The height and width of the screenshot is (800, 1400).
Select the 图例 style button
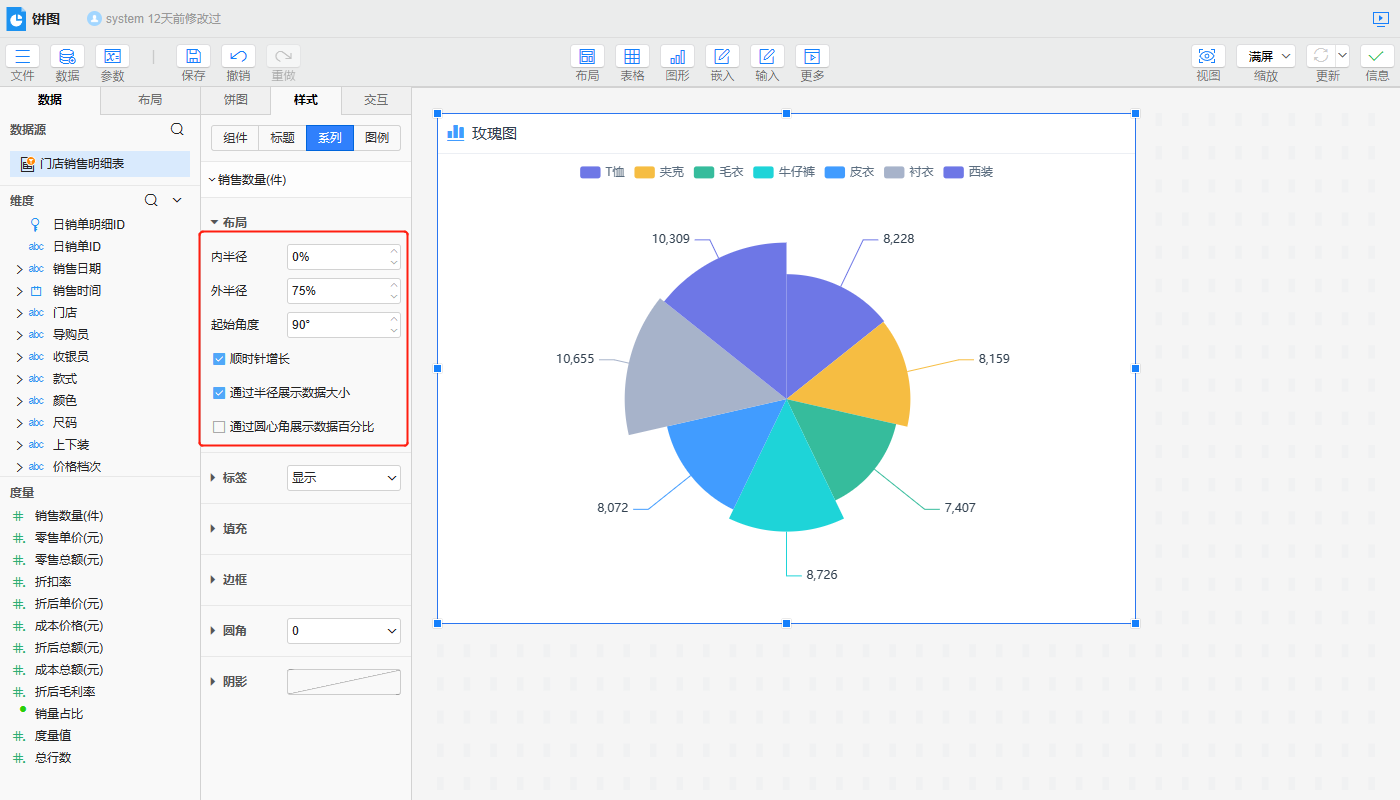(x=377, y=138)
